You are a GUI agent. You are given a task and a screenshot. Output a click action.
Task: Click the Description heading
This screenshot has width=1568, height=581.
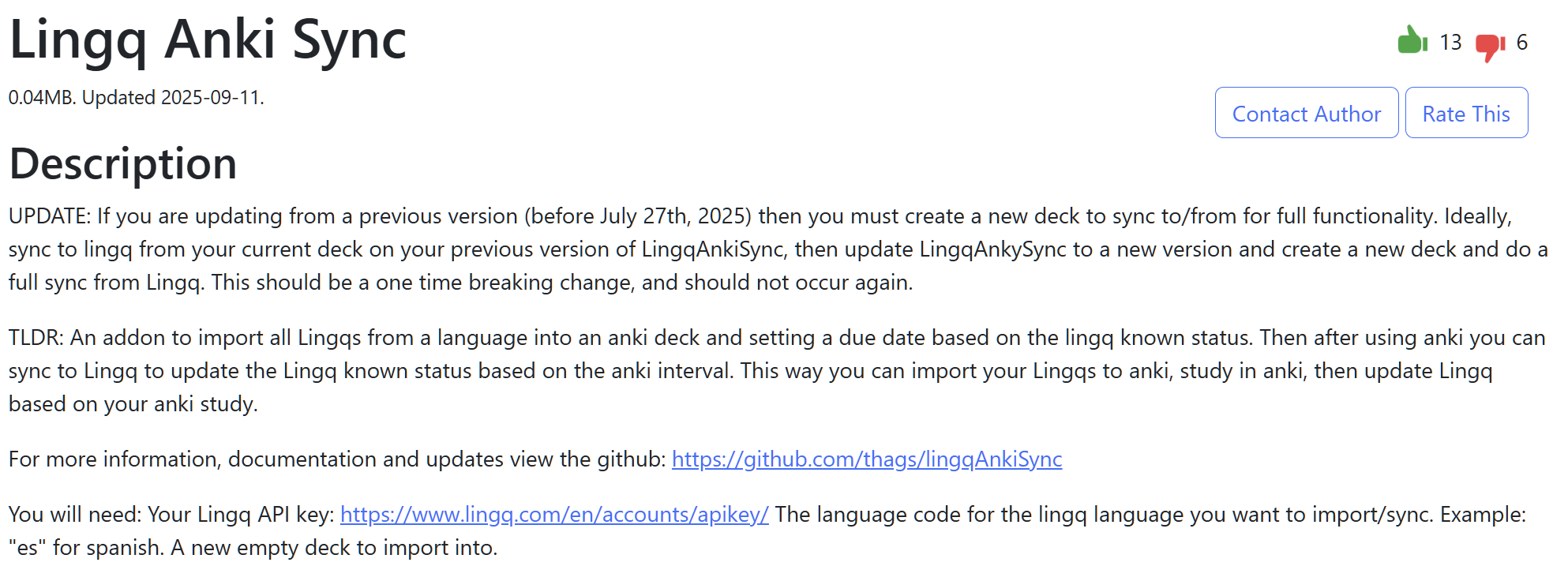[x=123, y=164]
